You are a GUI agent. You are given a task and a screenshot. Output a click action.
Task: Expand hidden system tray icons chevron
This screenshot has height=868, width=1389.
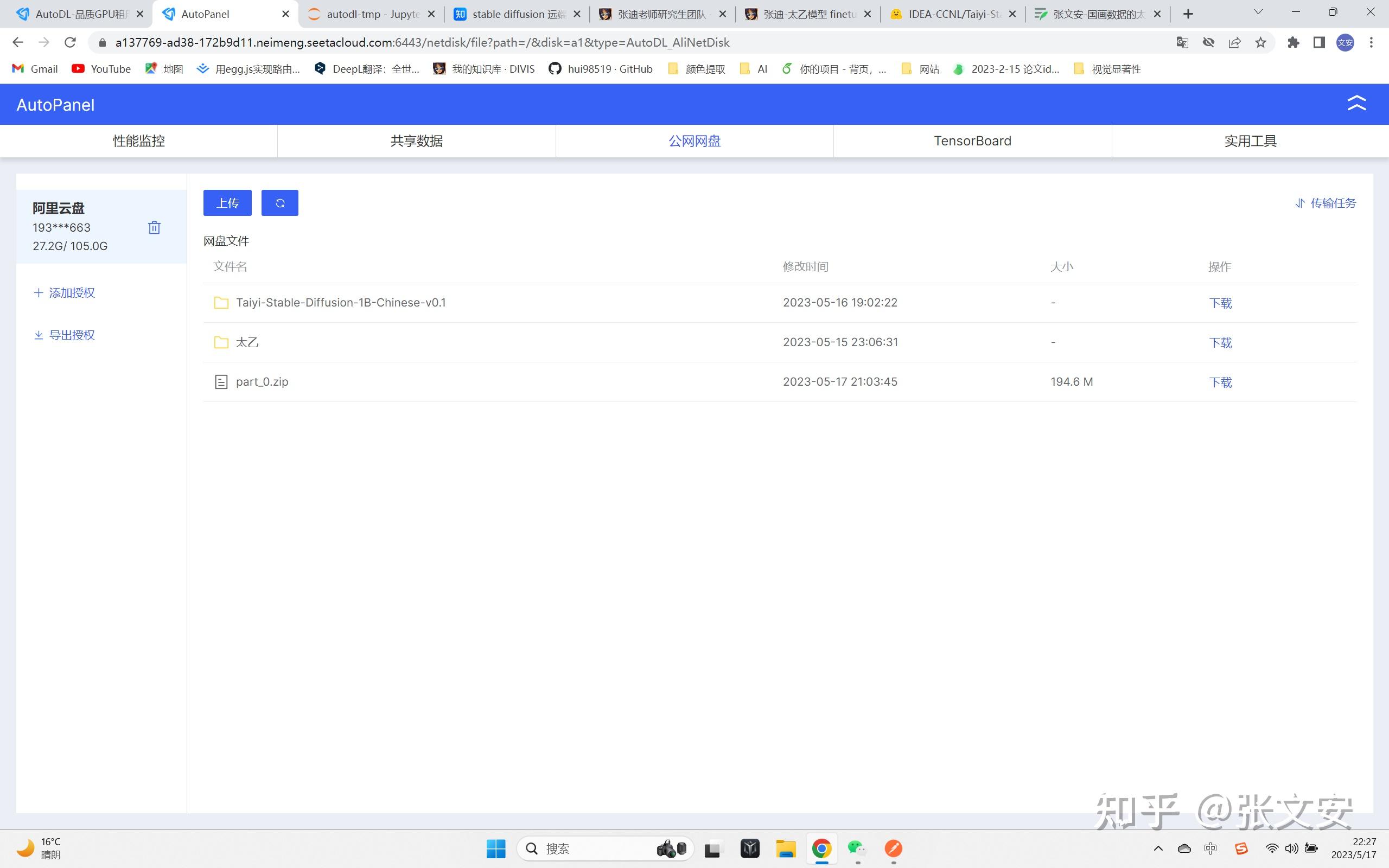pyautogui.click(x=1158, y=848)
